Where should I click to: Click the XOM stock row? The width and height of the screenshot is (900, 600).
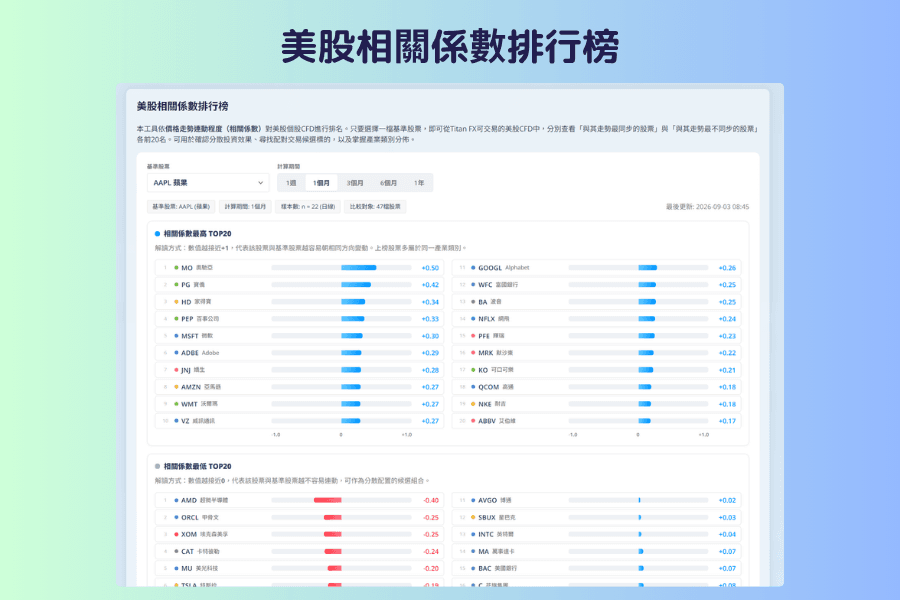299,534
